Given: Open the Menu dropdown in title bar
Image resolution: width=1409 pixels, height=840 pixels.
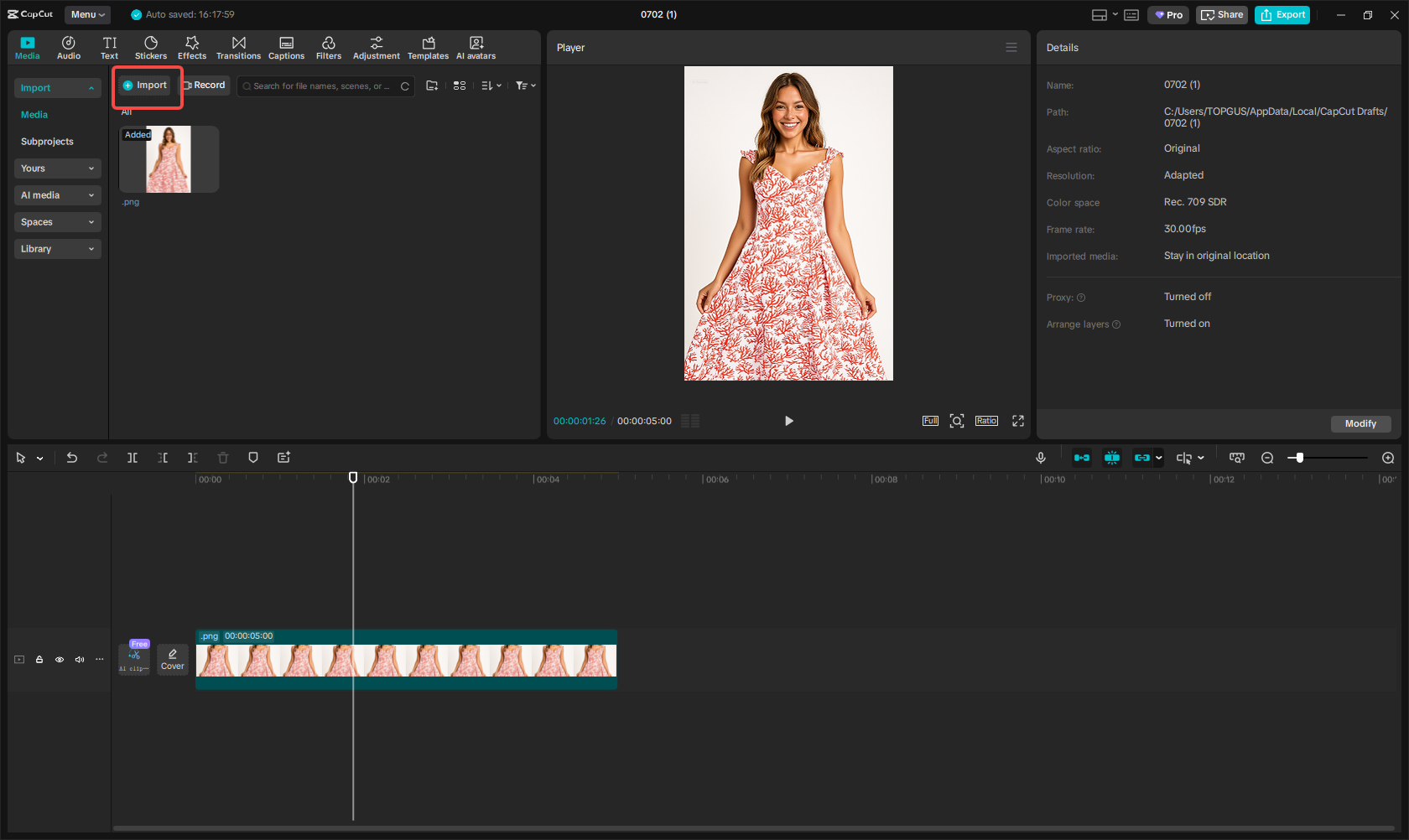Looking at the screenshot, I should pyautogui.click(x=88, y=14).
